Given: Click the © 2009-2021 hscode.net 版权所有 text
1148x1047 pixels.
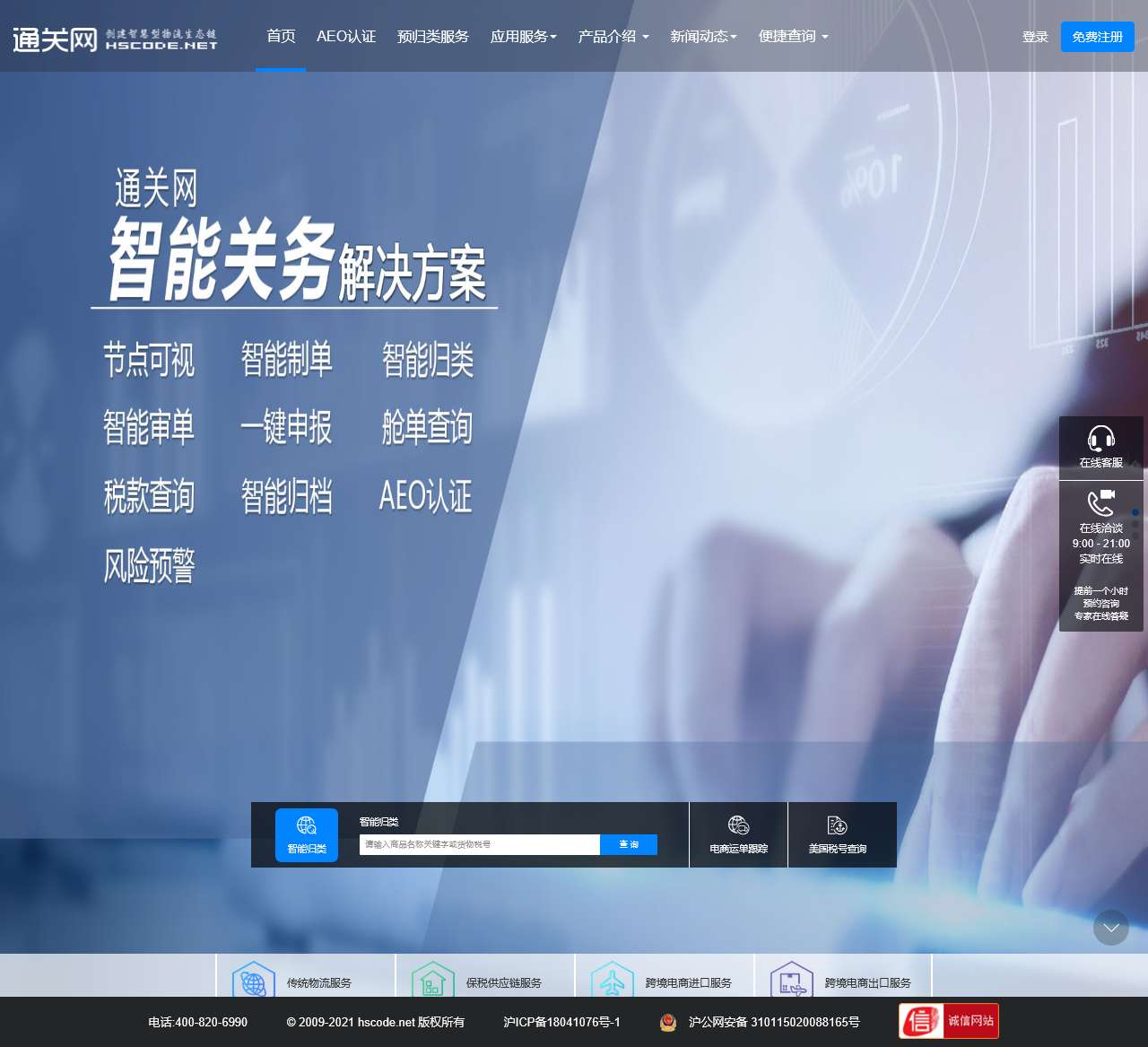Looking at the screenshot, I should (x=376, y=1022).
